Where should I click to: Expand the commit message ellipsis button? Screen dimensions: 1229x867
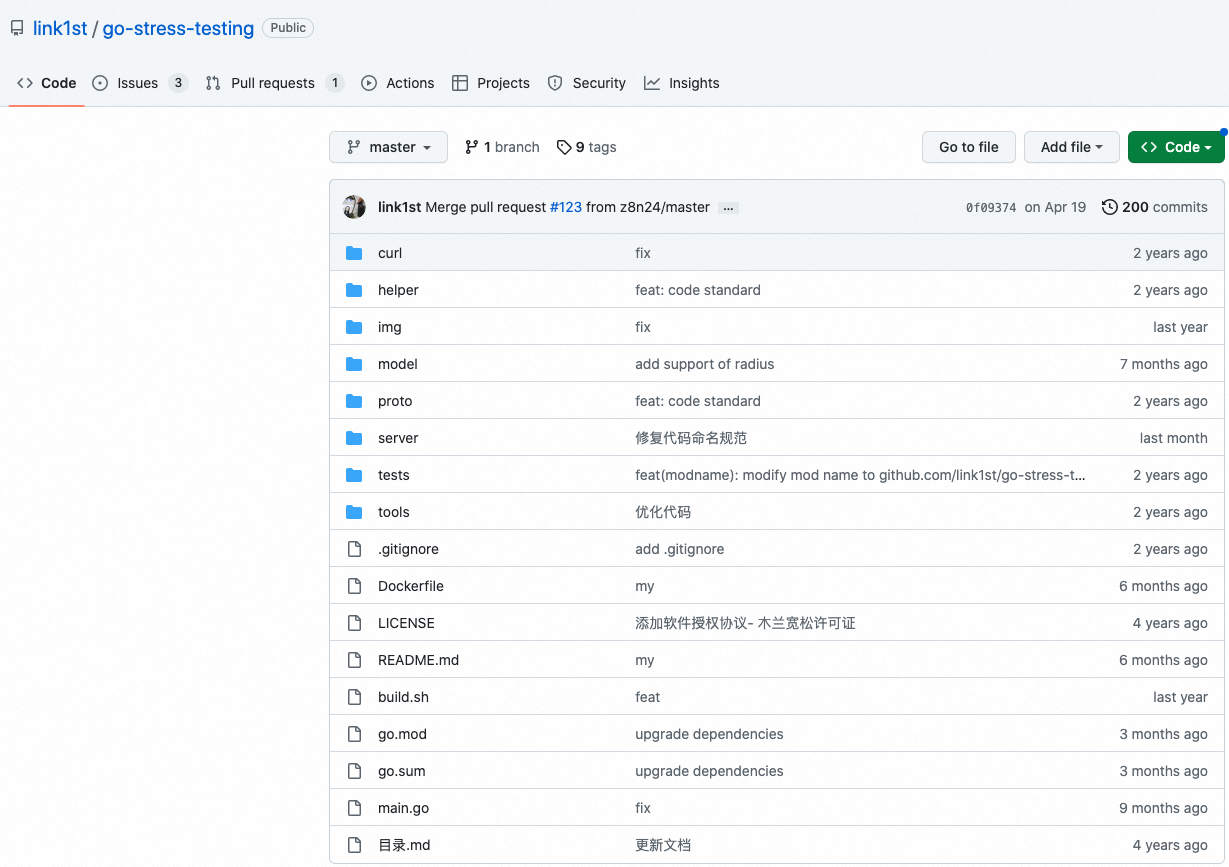pyautogui.click(x=728, y=208)
